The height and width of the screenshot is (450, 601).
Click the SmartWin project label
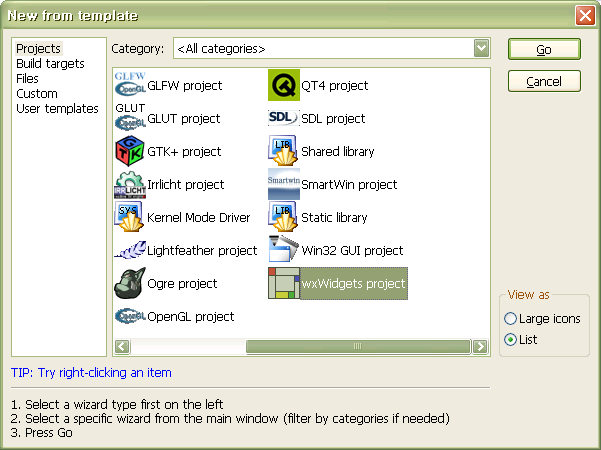pos(349,184)
